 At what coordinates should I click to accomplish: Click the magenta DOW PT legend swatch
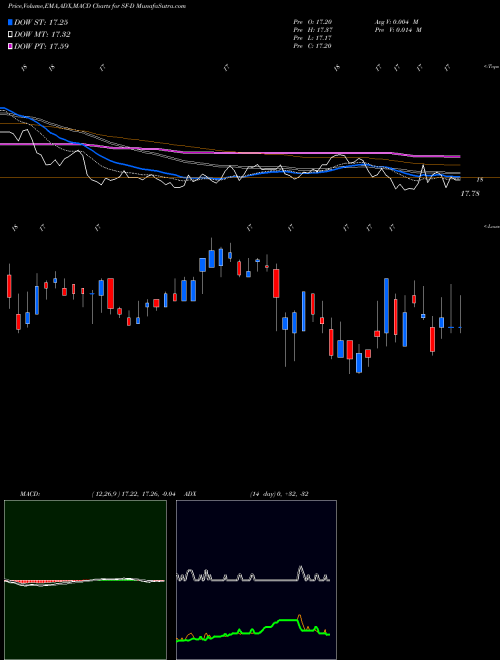point(10,46)
